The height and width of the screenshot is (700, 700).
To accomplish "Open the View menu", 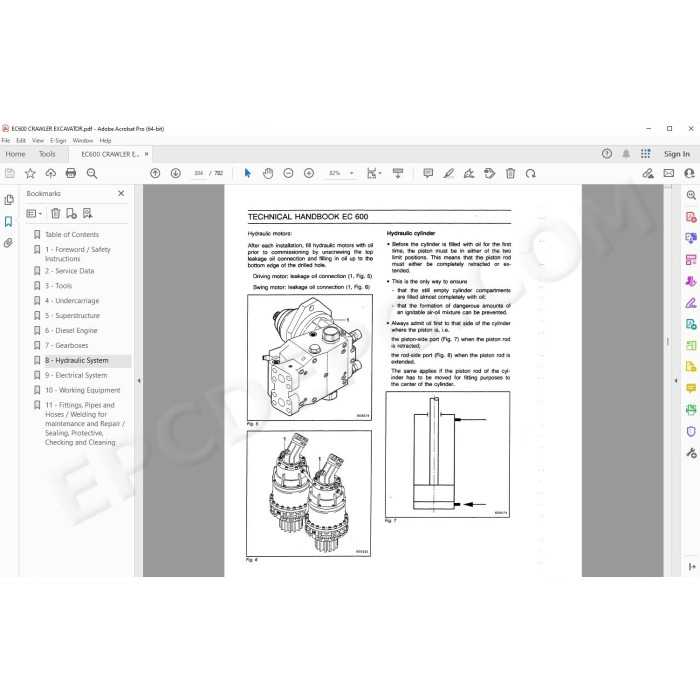I will coord(38,141).
